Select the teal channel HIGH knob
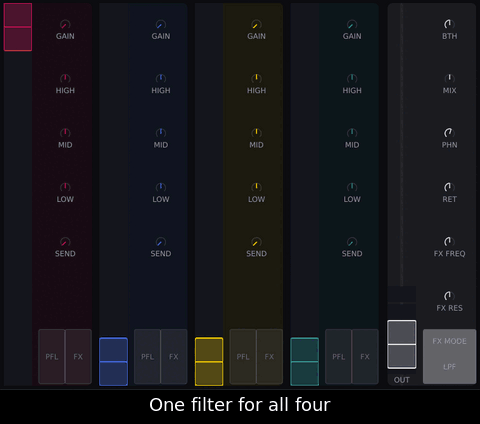480x424 pixels. 352,79
